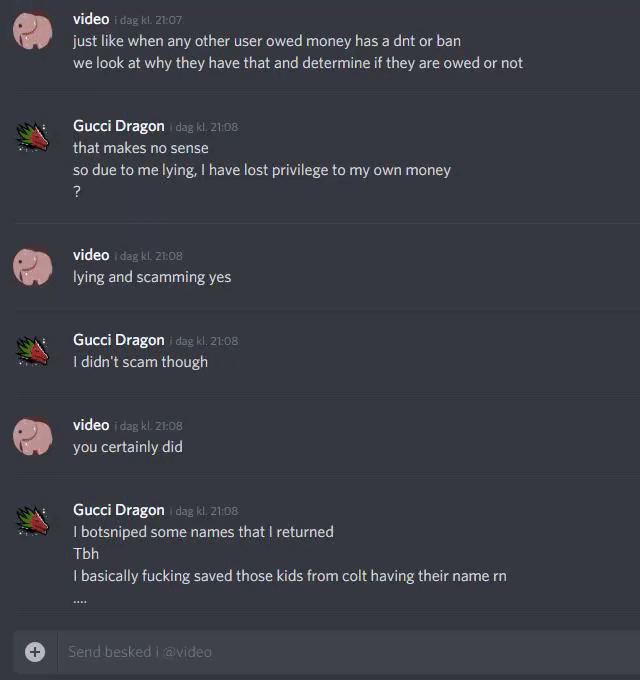This screenshot has width=640, height=680.
Task: Click username 'video' at the 21:07 message
Action: pyautogui.click(x=91, y=19)
